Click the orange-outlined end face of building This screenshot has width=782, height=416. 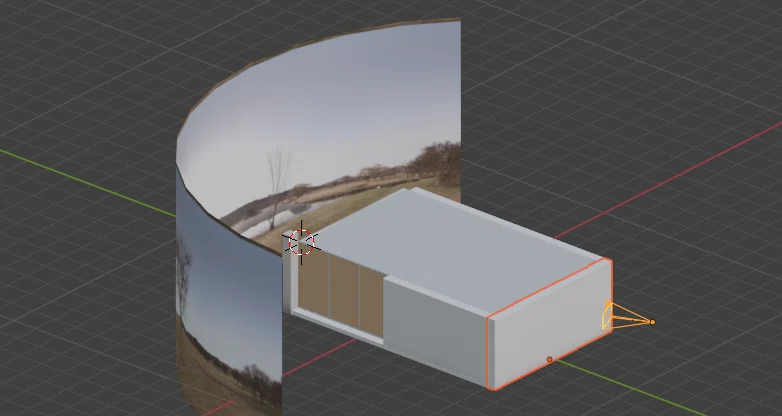point(550,324)
